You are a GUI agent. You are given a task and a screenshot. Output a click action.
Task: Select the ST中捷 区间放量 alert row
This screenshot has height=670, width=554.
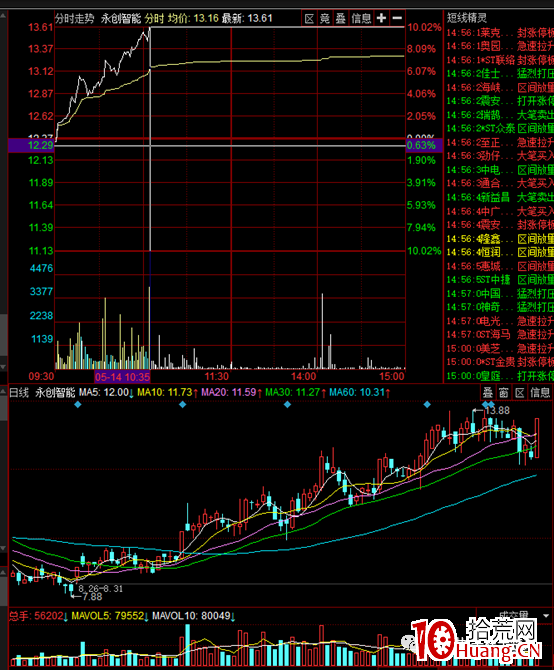coord(500,280)
